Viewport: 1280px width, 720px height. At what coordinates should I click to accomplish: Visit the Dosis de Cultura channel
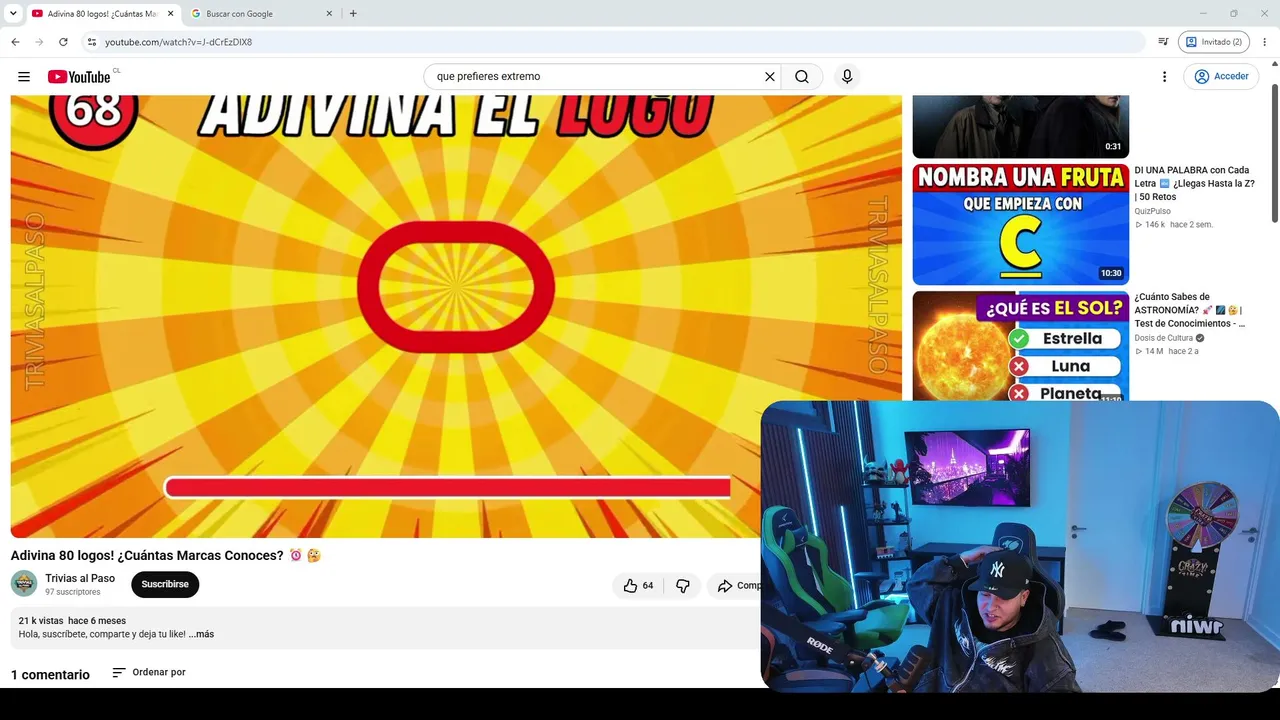[x=1165, y=339]
